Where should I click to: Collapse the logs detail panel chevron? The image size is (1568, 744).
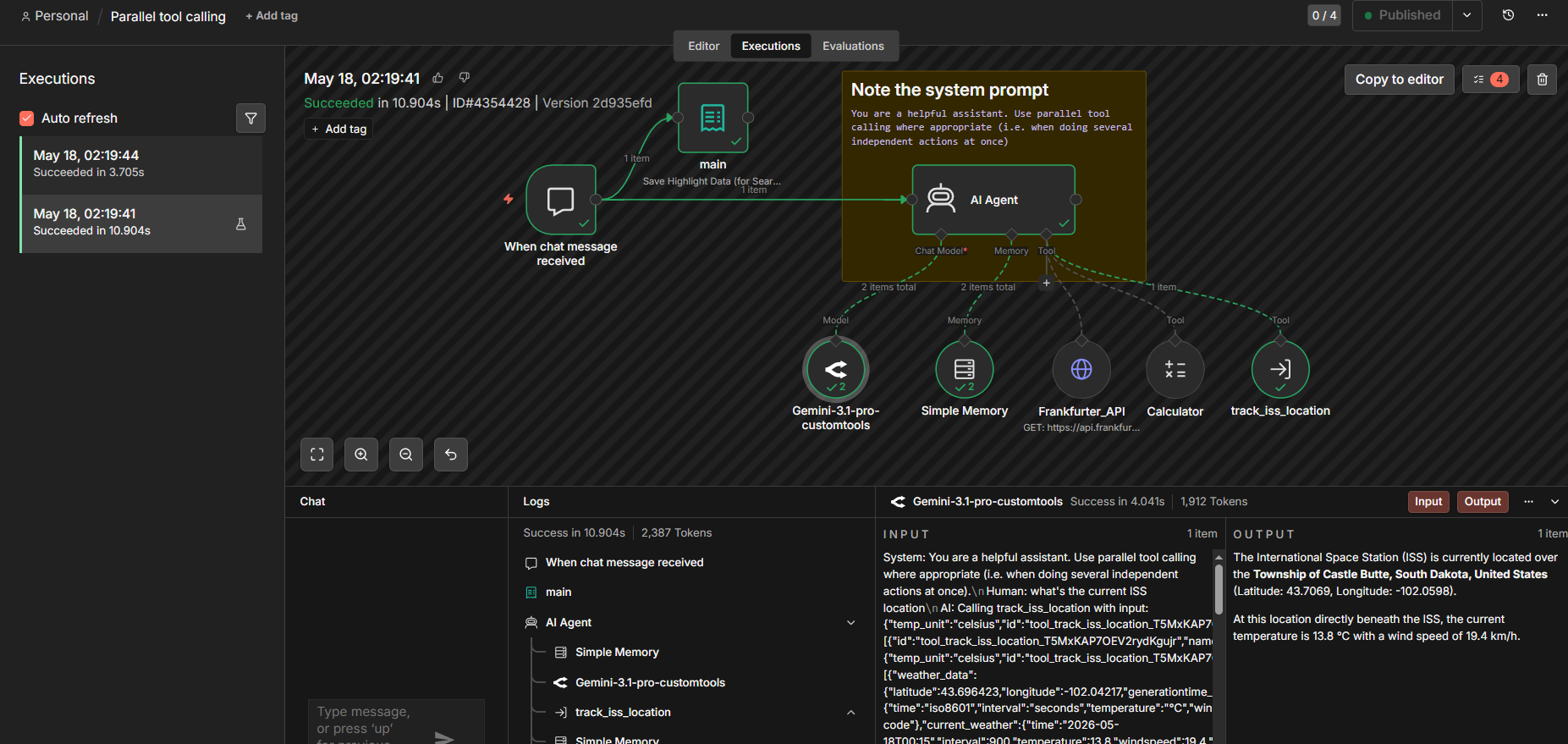tap(1554, 502)
